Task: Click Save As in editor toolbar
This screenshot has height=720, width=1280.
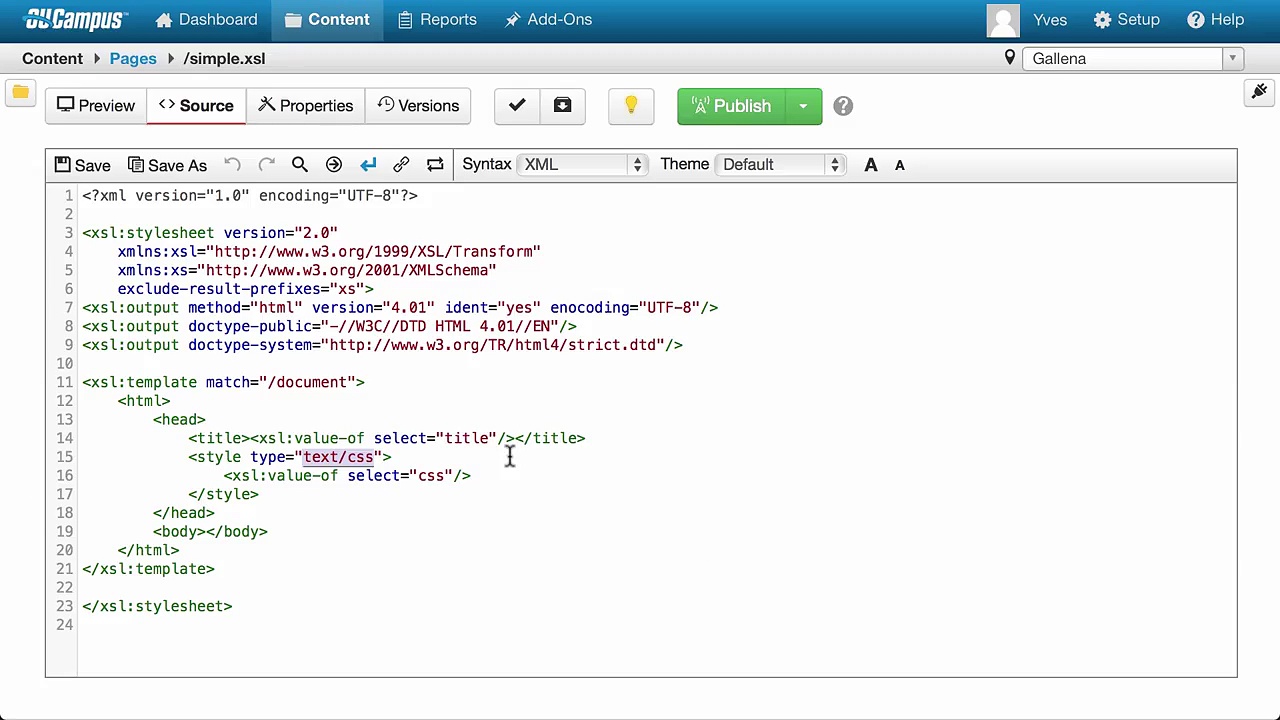Action: pyautogui.click(x=166, y=165)
